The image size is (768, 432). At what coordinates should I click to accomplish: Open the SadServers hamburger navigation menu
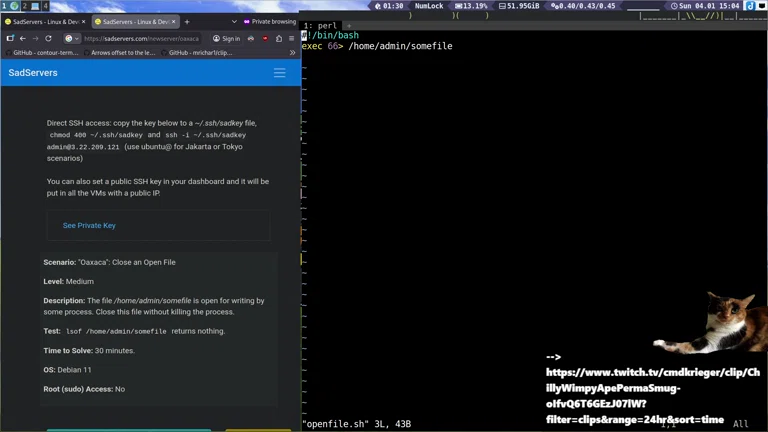[279, 73]
